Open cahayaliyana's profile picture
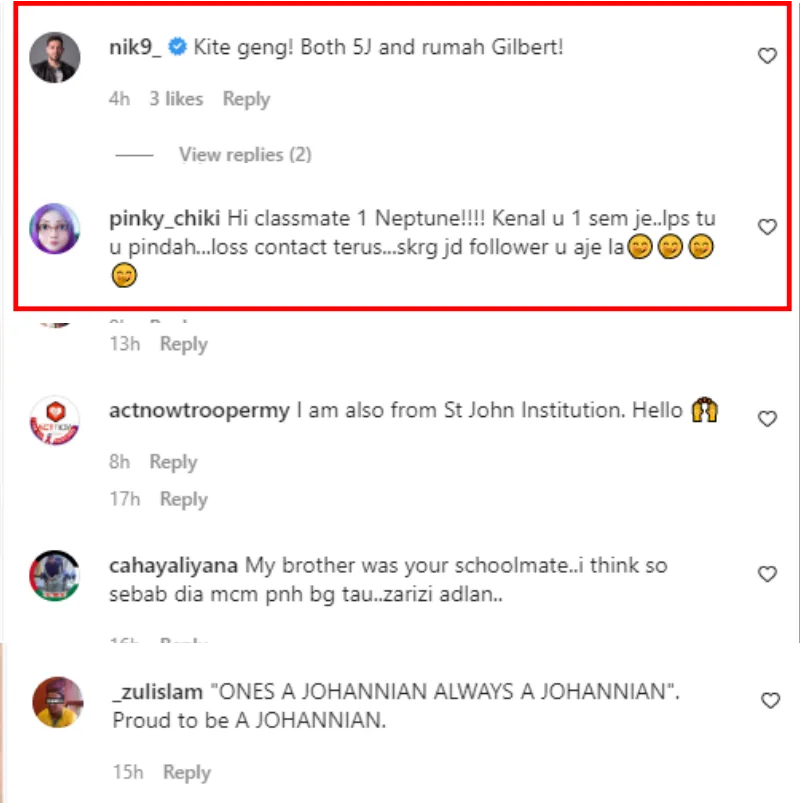 pos(55,575)
